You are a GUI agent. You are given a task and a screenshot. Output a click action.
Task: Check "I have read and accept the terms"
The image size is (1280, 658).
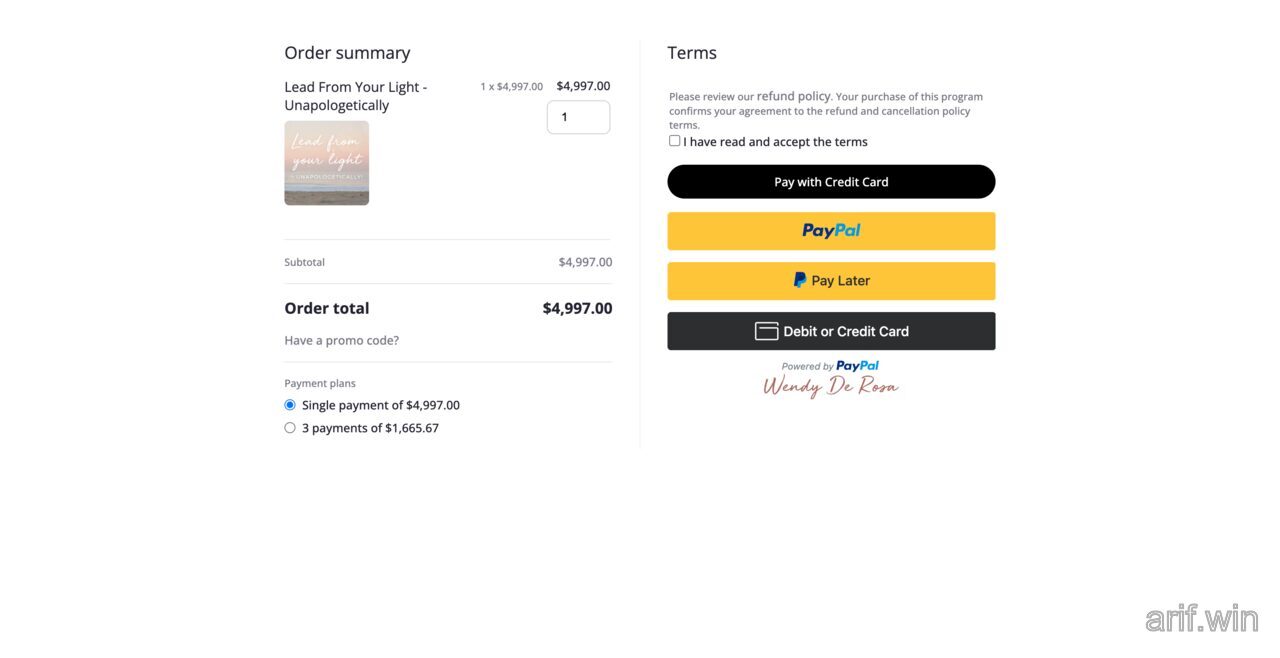tap(674, 140)
